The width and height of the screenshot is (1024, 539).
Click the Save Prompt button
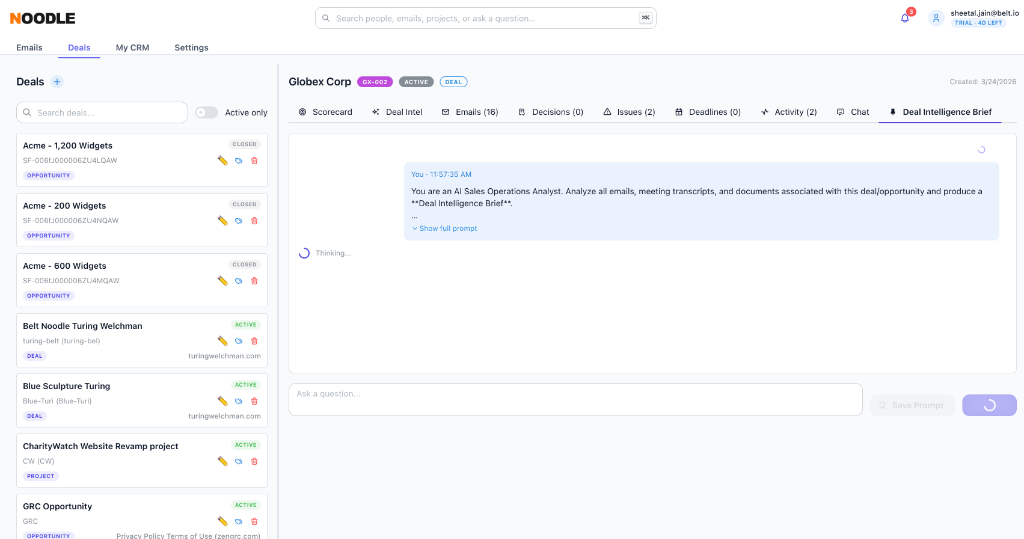pyautogui.click(x=912, y=406)
